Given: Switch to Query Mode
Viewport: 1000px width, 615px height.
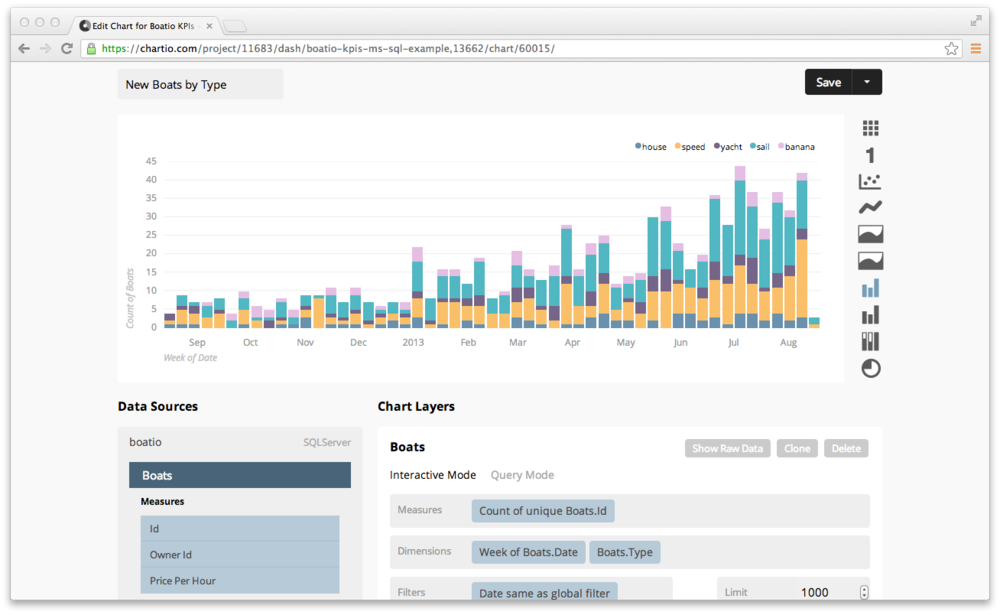Looking at the screenshot, I should coord(521,475).
